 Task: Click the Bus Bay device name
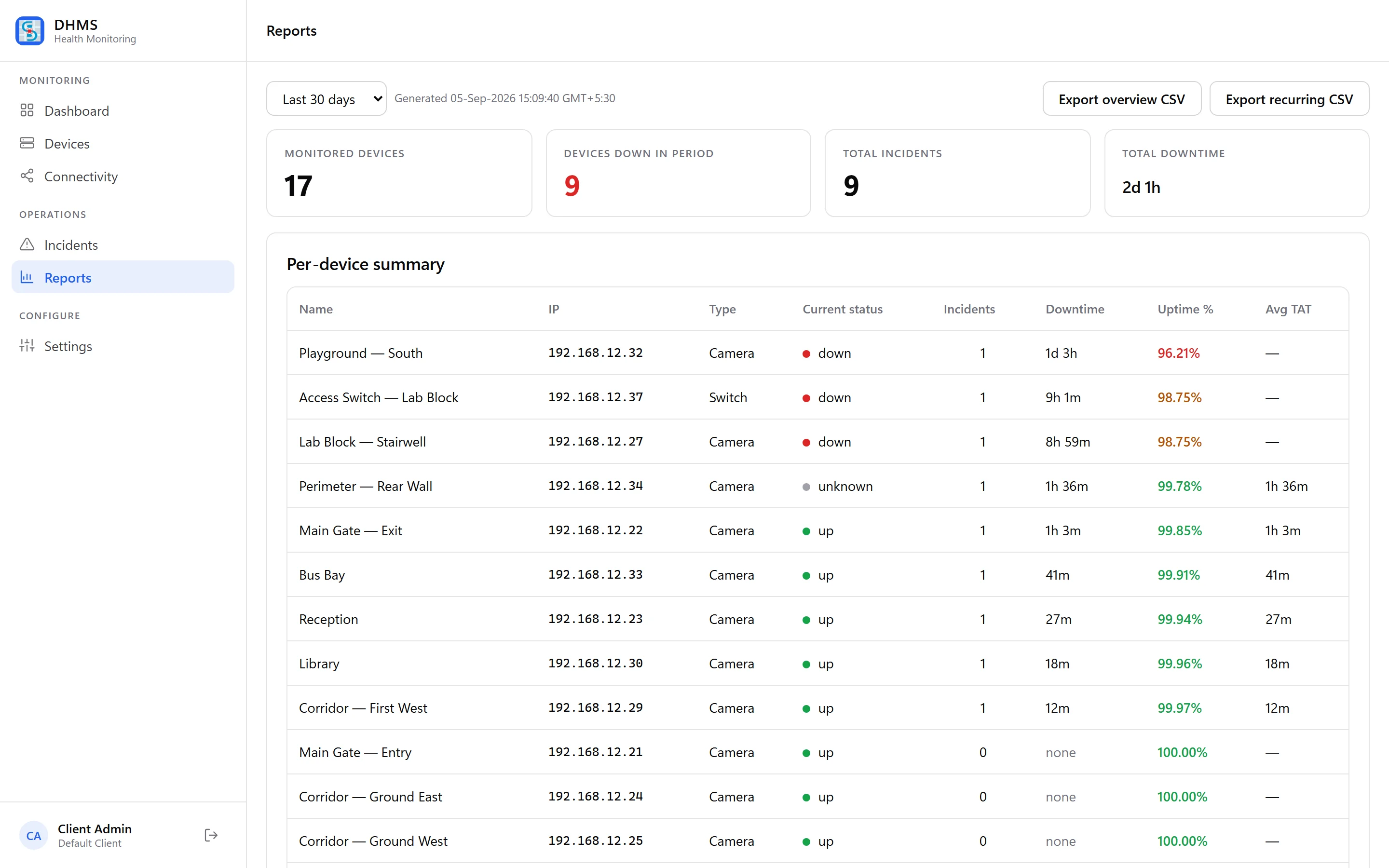(321, 575)
